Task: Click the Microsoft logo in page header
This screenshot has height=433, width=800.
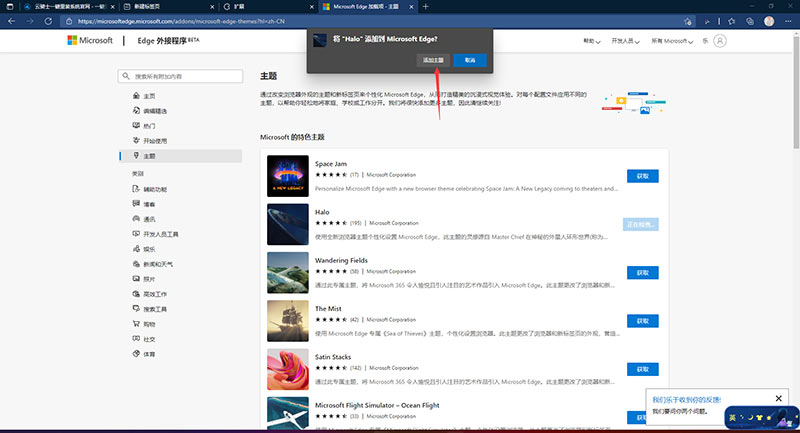Action: coord(90,40)
